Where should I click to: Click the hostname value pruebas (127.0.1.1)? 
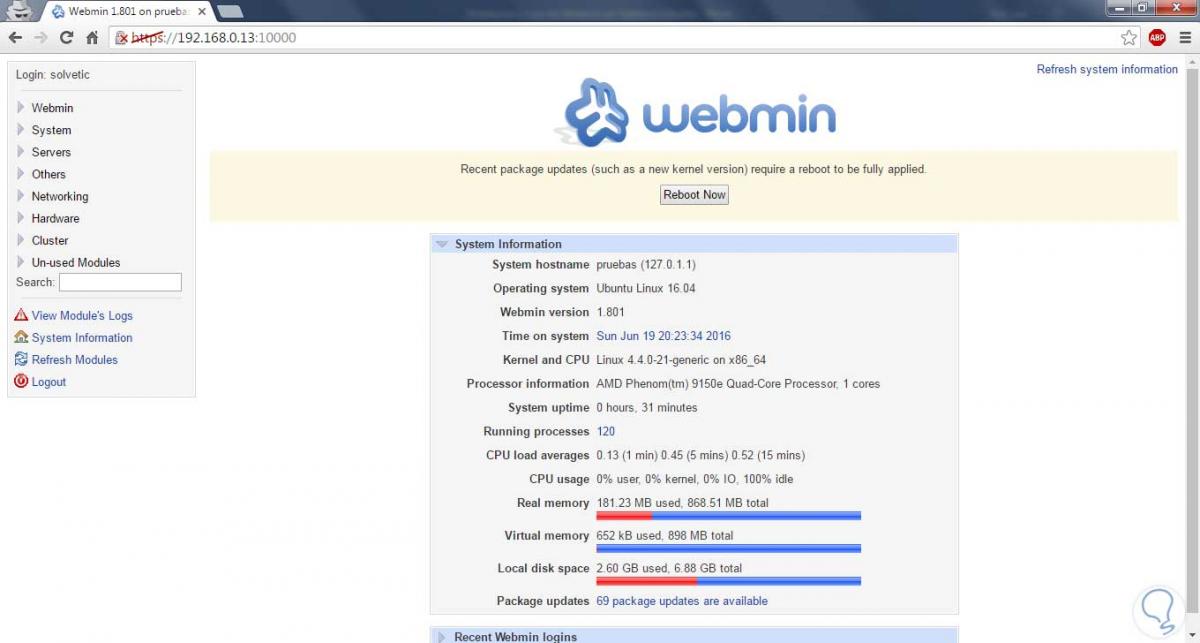[x=646, y=264]
